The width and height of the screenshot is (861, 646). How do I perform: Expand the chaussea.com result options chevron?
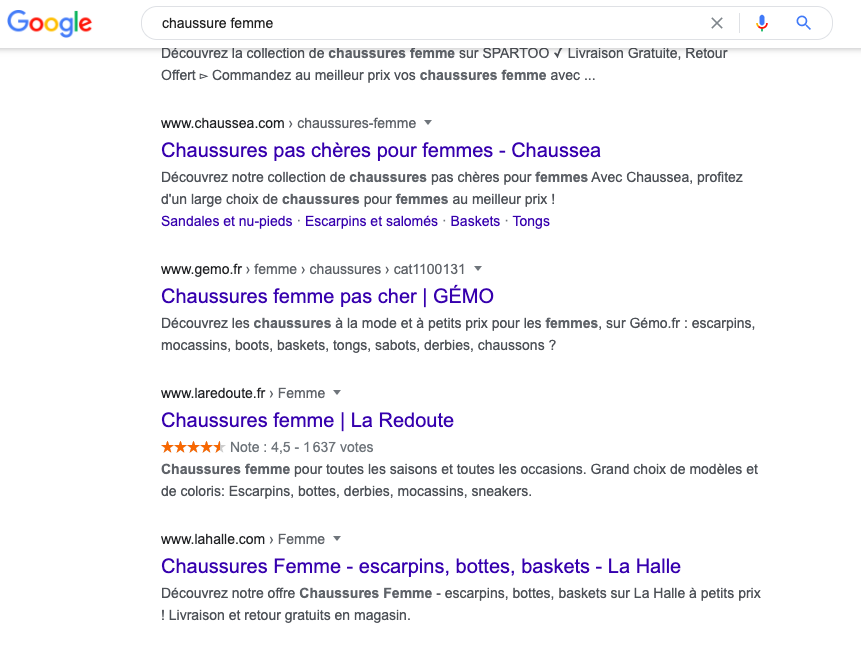click(x=427, y=123)
